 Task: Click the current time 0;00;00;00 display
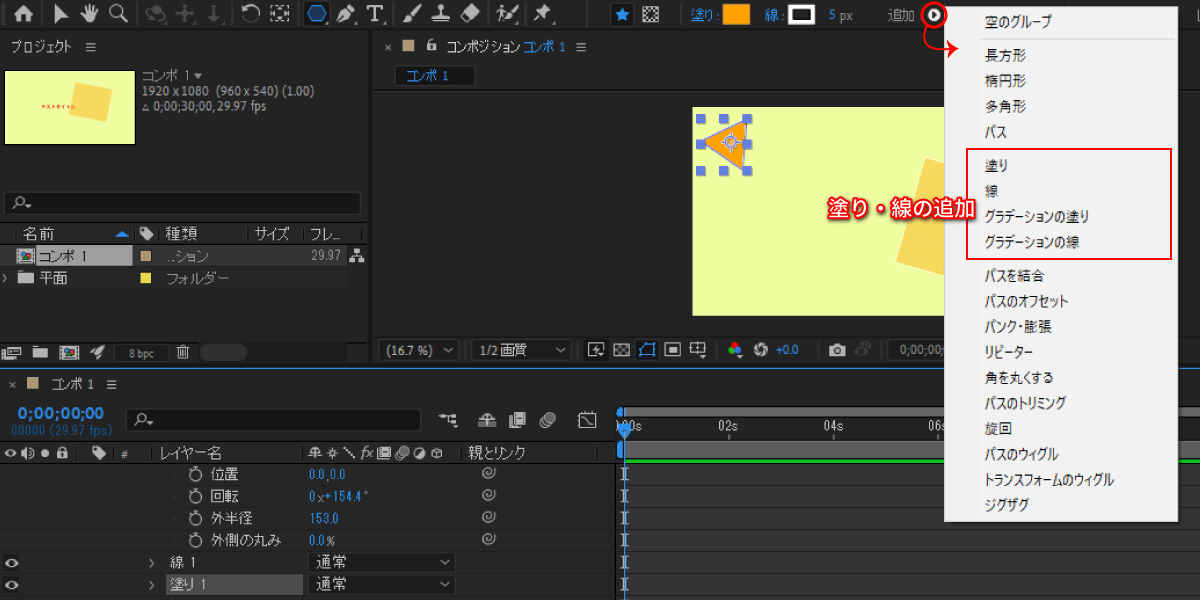pyautogui.click(x=60, y=413)
